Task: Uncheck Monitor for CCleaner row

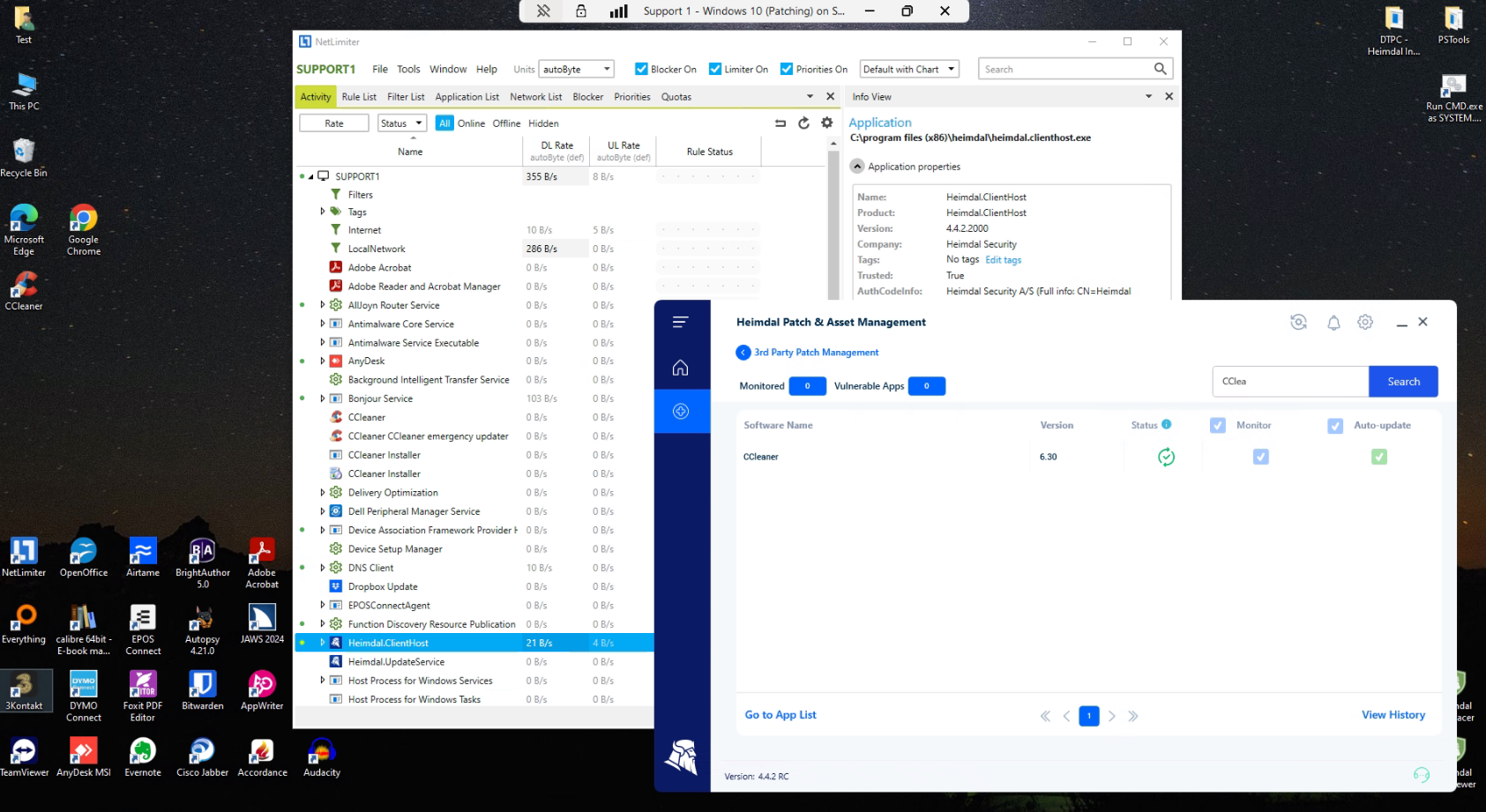Action: 1261,457
